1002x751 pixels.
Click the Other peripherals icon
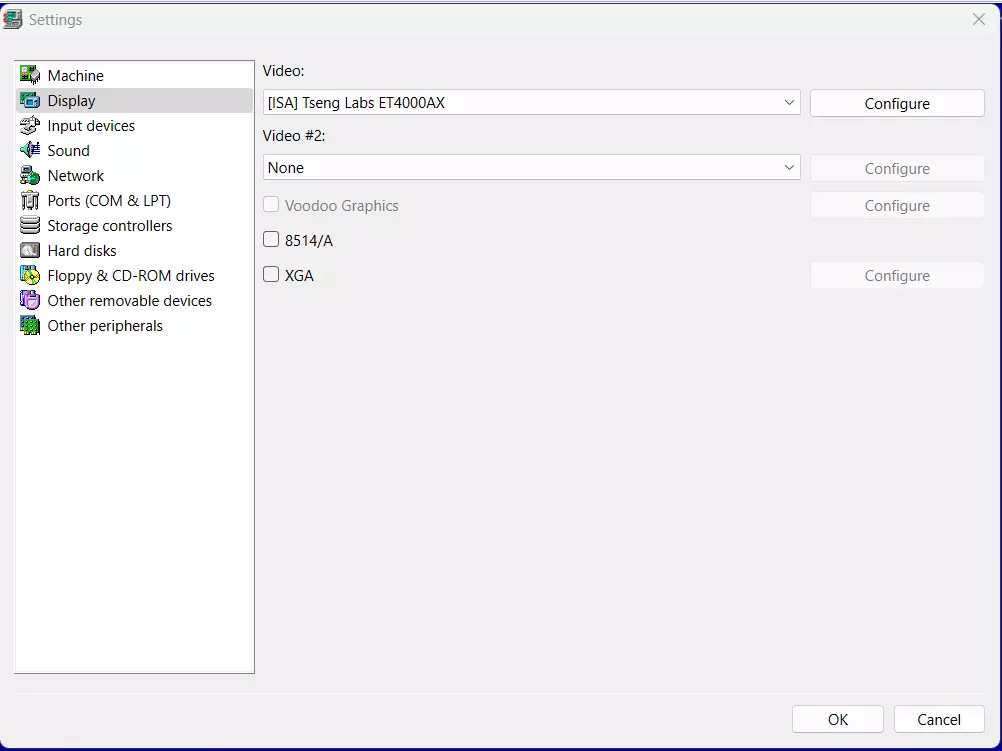point(29,325)
